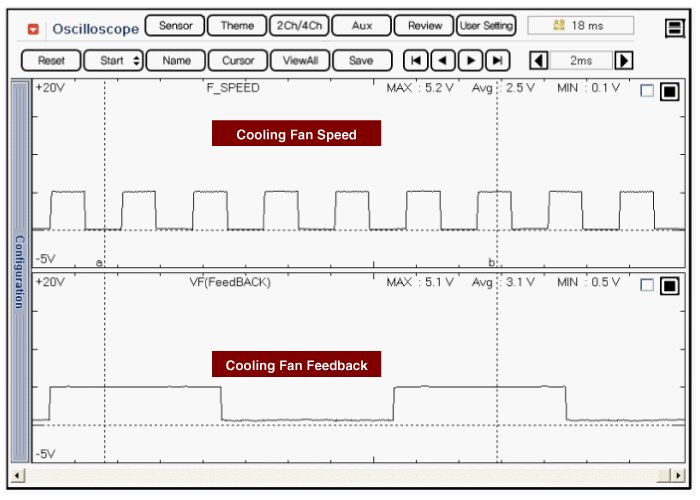Step back one waveform frame

tap(443, 61)
